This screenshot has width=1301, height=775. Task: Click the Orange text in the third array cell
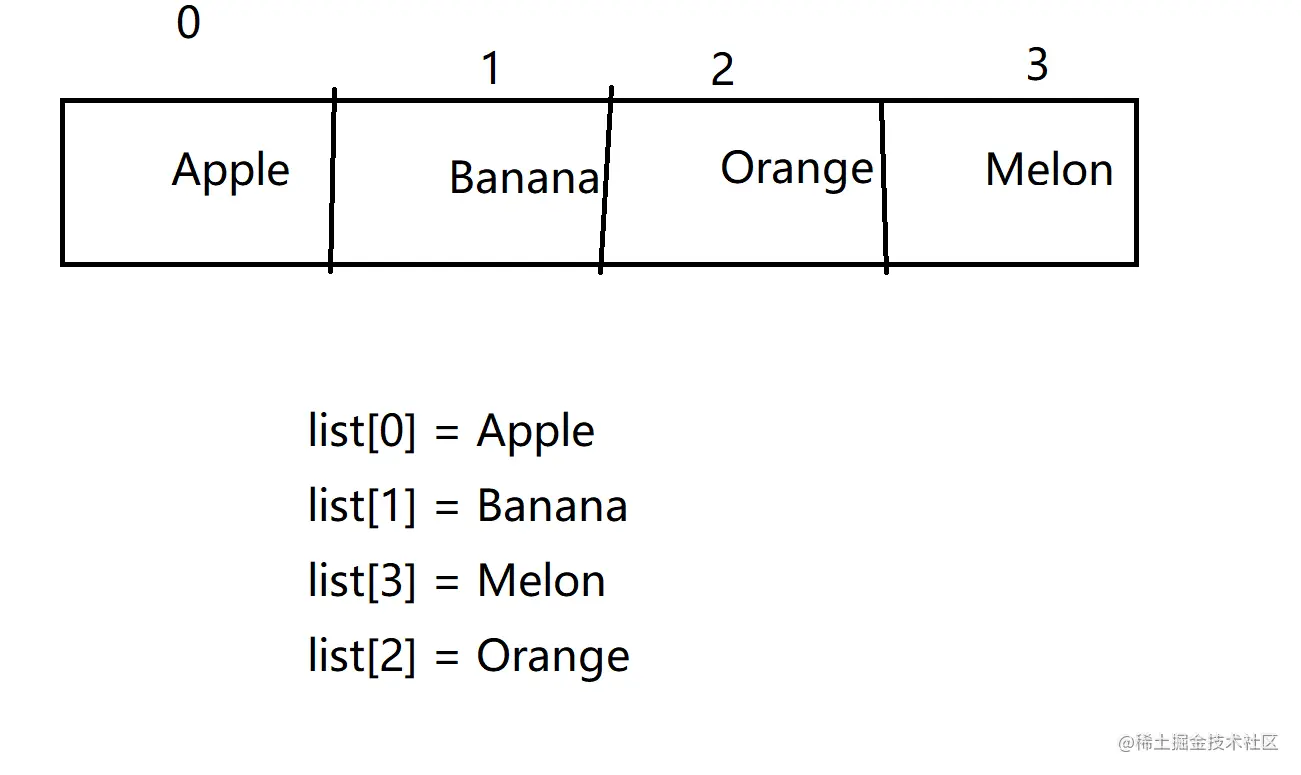point(797,169)
